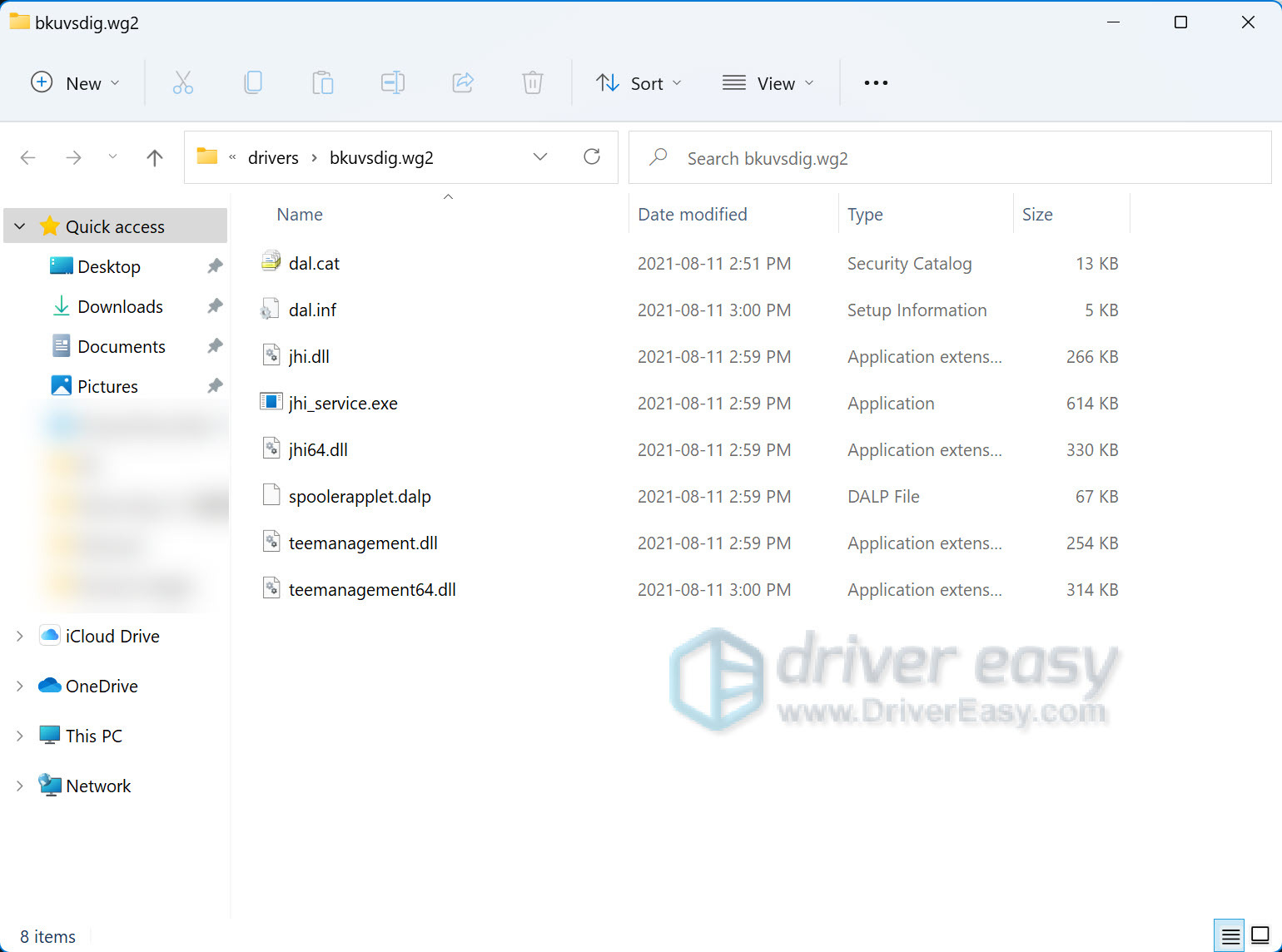This screenshot has height=952, width=1282.
Task: Click pin icon next to Desktop
Action: [x=215, y=265]
